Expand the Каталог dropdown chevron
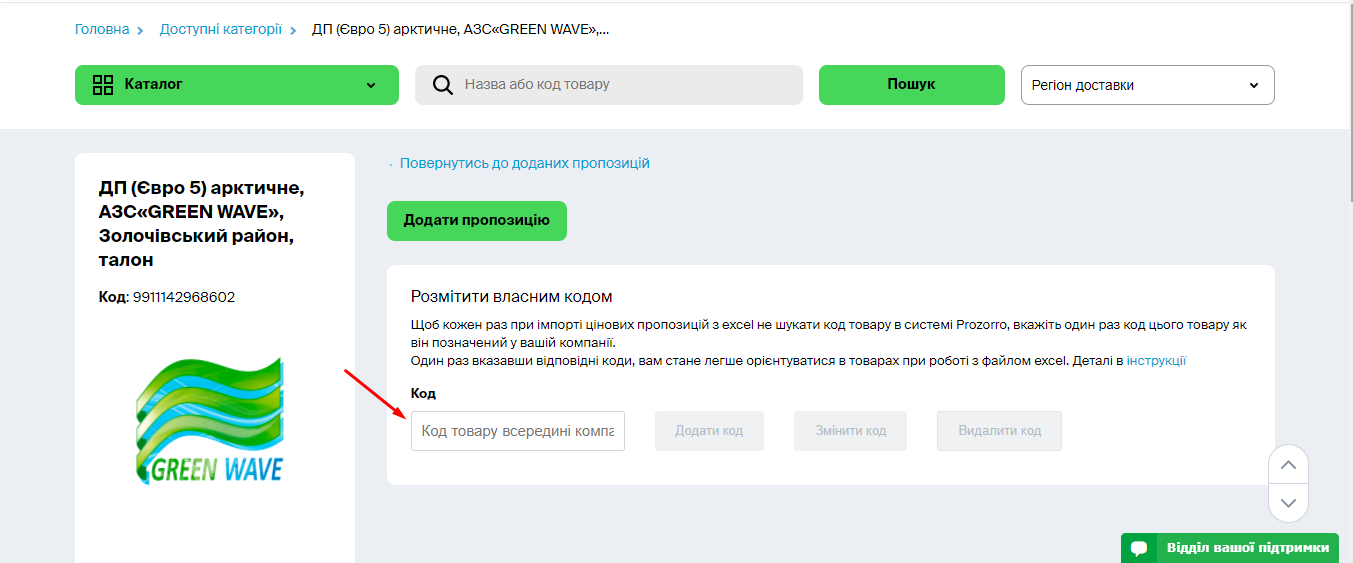The height and width of the screenshot is (563, 1353). coord(371,86)
